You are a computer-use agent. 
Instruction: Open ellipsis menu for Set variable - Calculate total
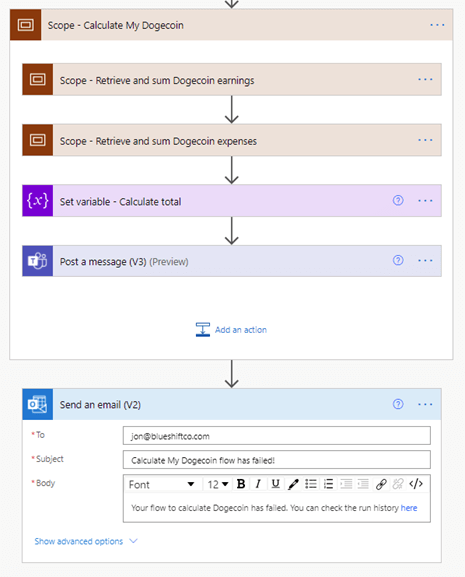pyautogui.click(x=425, y=201)
